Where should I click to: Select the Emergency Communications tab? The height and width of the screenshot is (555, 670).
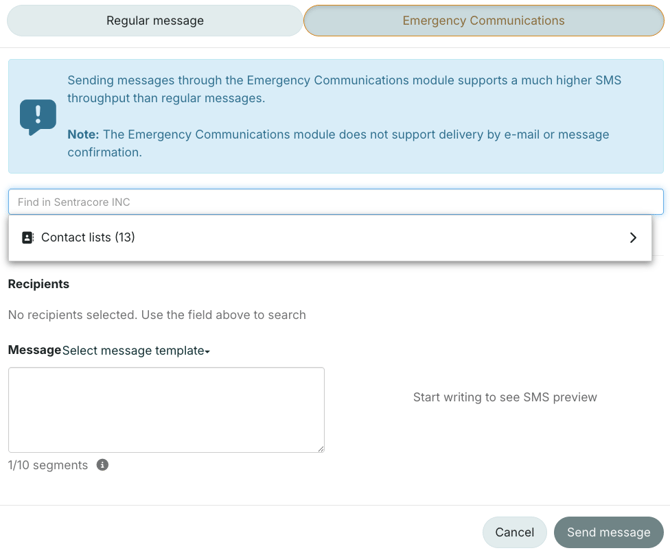[483, 20]
